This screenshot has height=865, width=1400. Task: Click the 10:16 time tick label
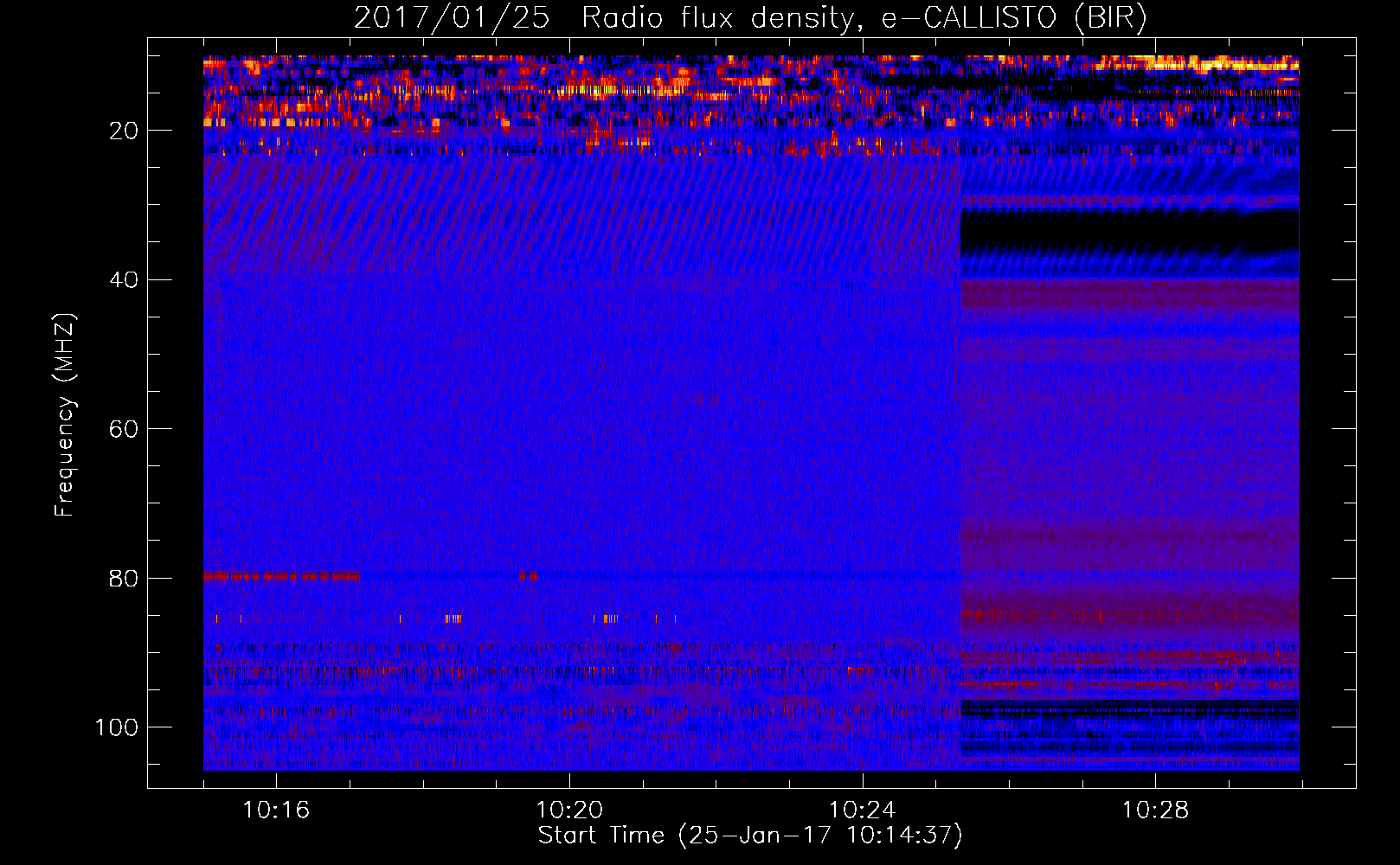276,811
